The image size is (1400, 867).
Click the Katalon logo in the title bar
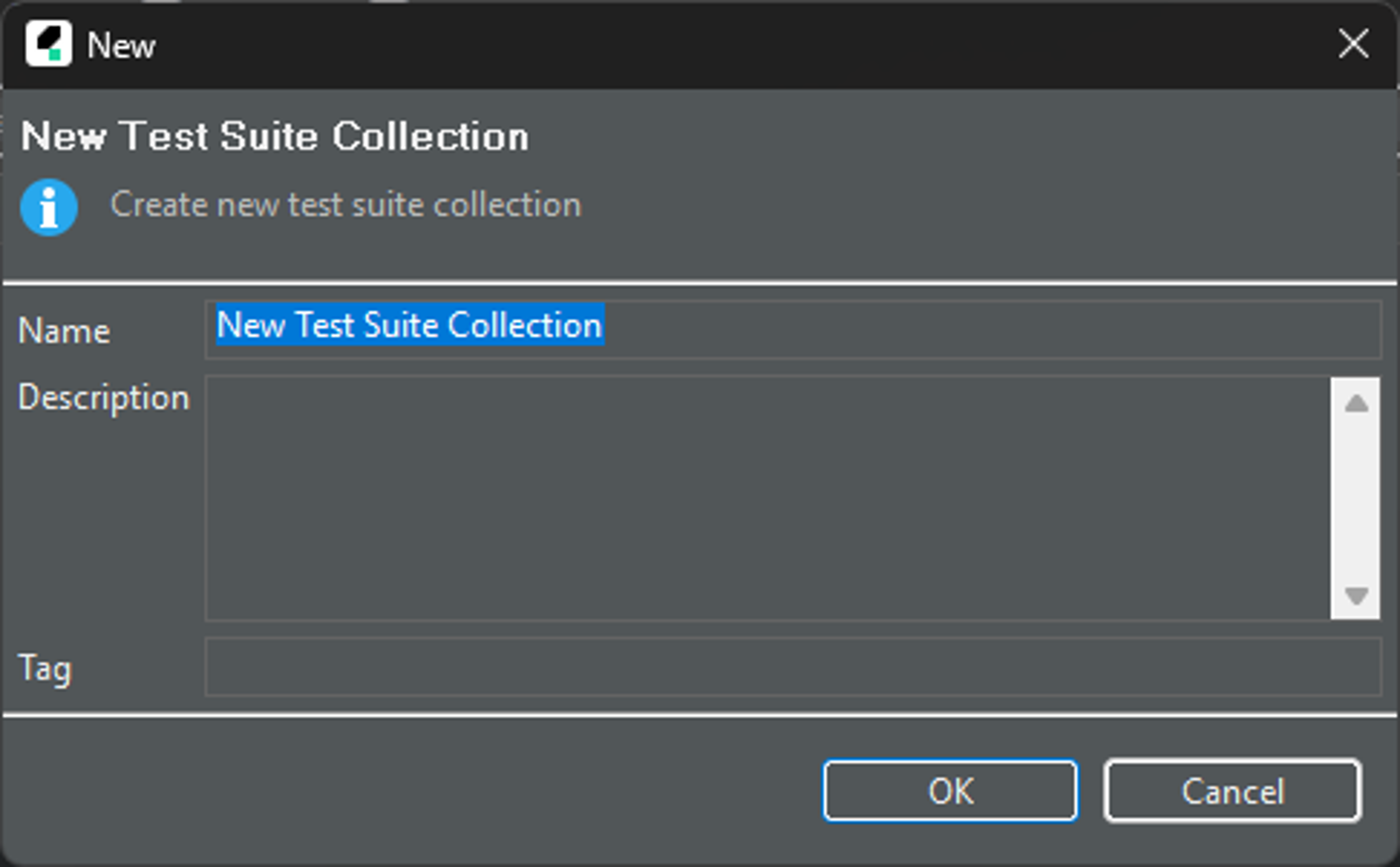pos(49,43)
